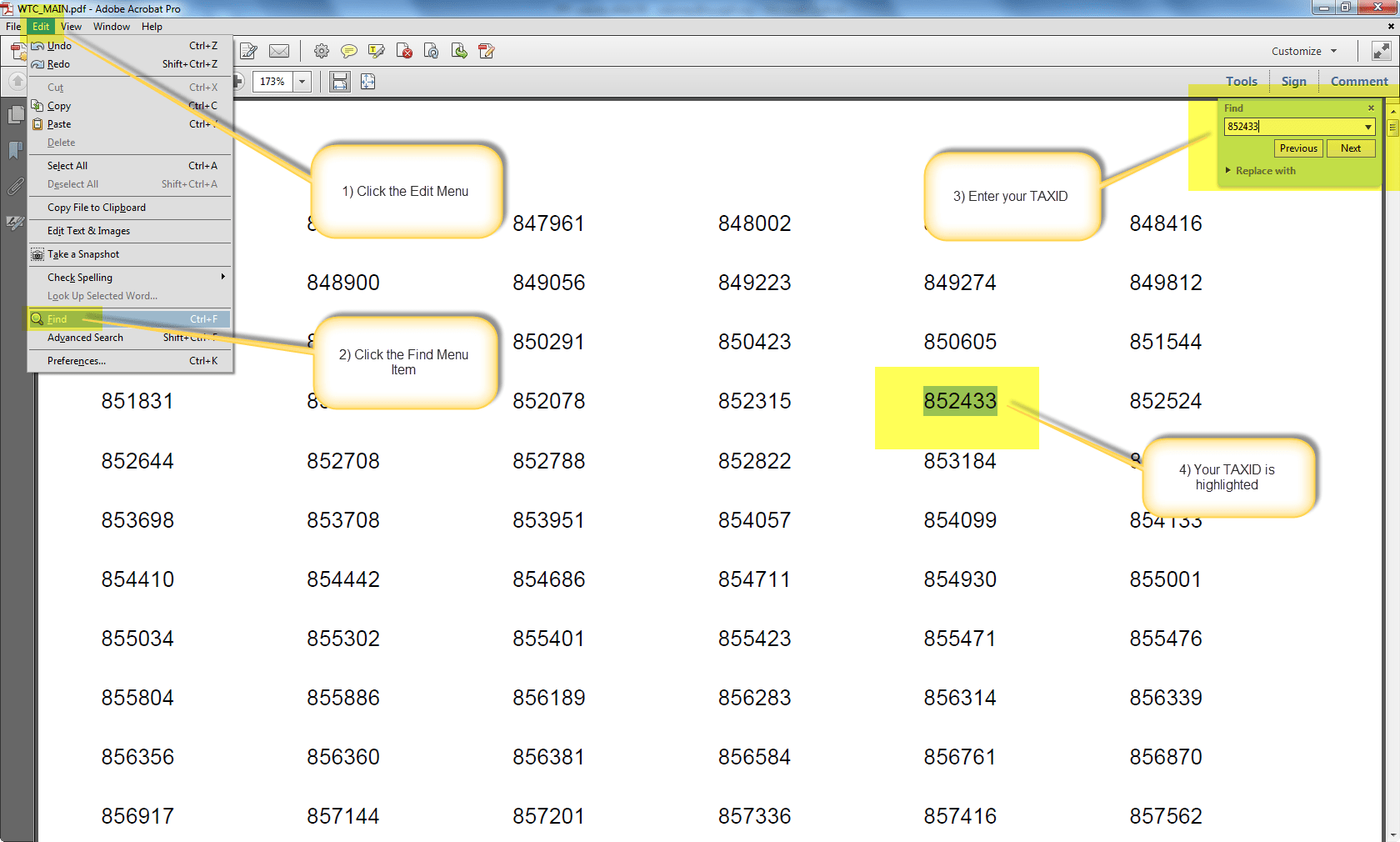Expand the Replace with section
Screen dimensions: 1400x842
[1261, 171]
